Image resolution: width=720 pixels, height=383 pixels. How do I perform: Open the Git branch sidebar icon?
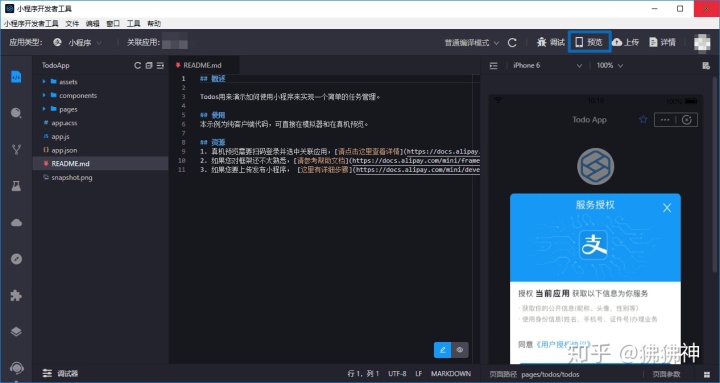[x=16, y=149]
